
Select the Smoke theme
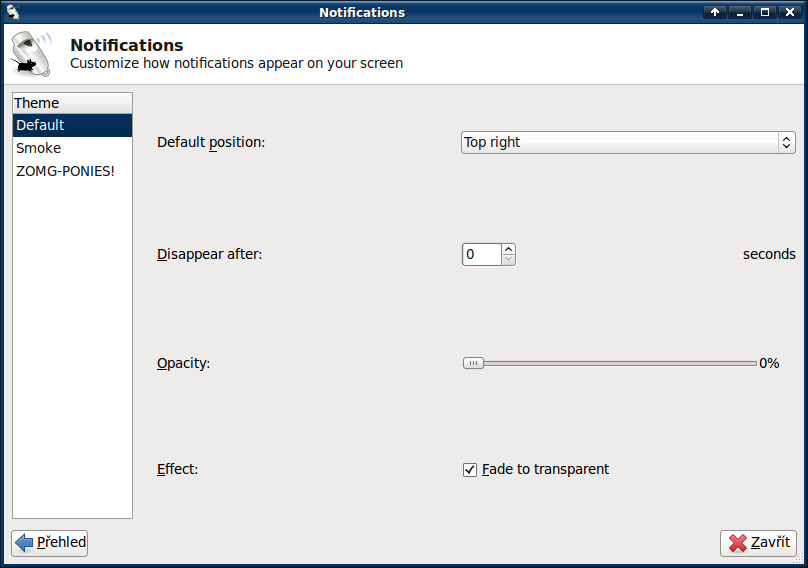click(x=38, y=148)
